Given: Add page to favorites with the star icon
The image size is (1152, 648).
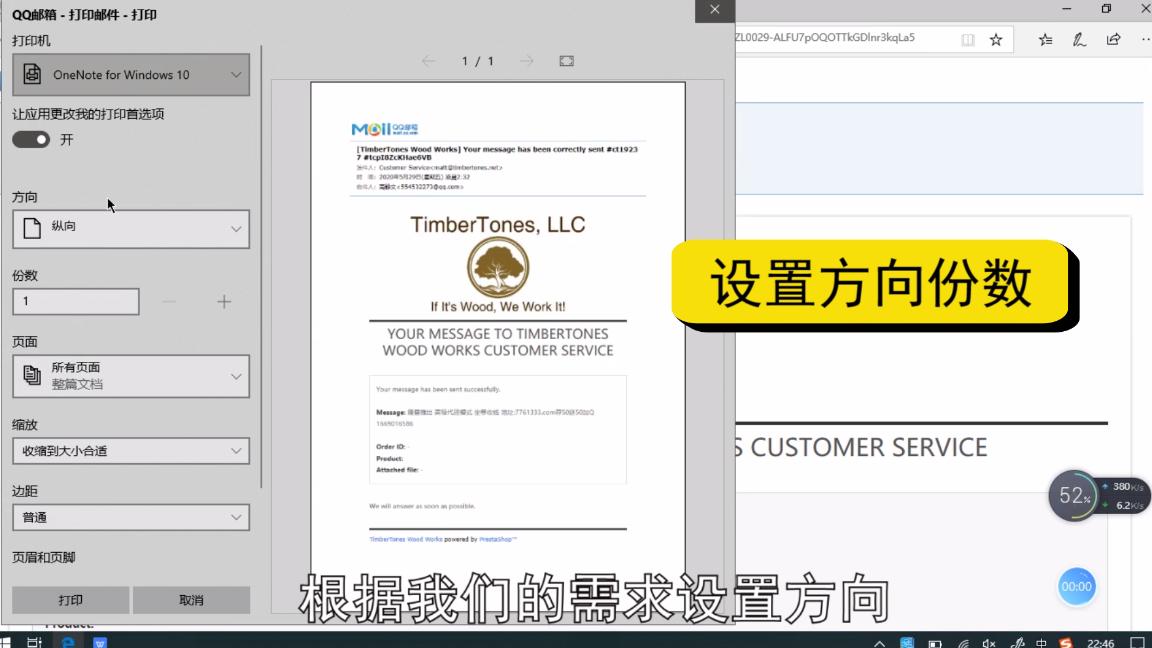Looking at the screenshot, I should [x=996, y=40].
